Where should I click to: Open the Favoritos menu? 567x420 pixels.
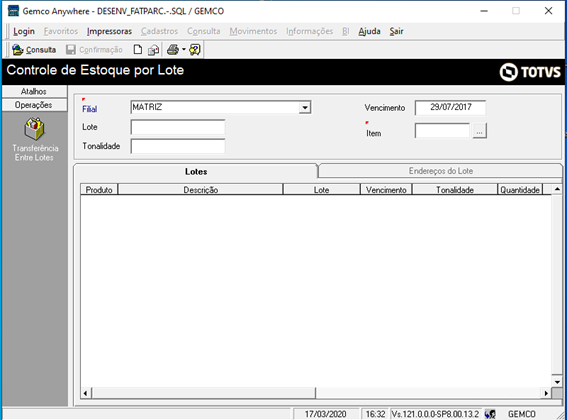tap(61, 31)
